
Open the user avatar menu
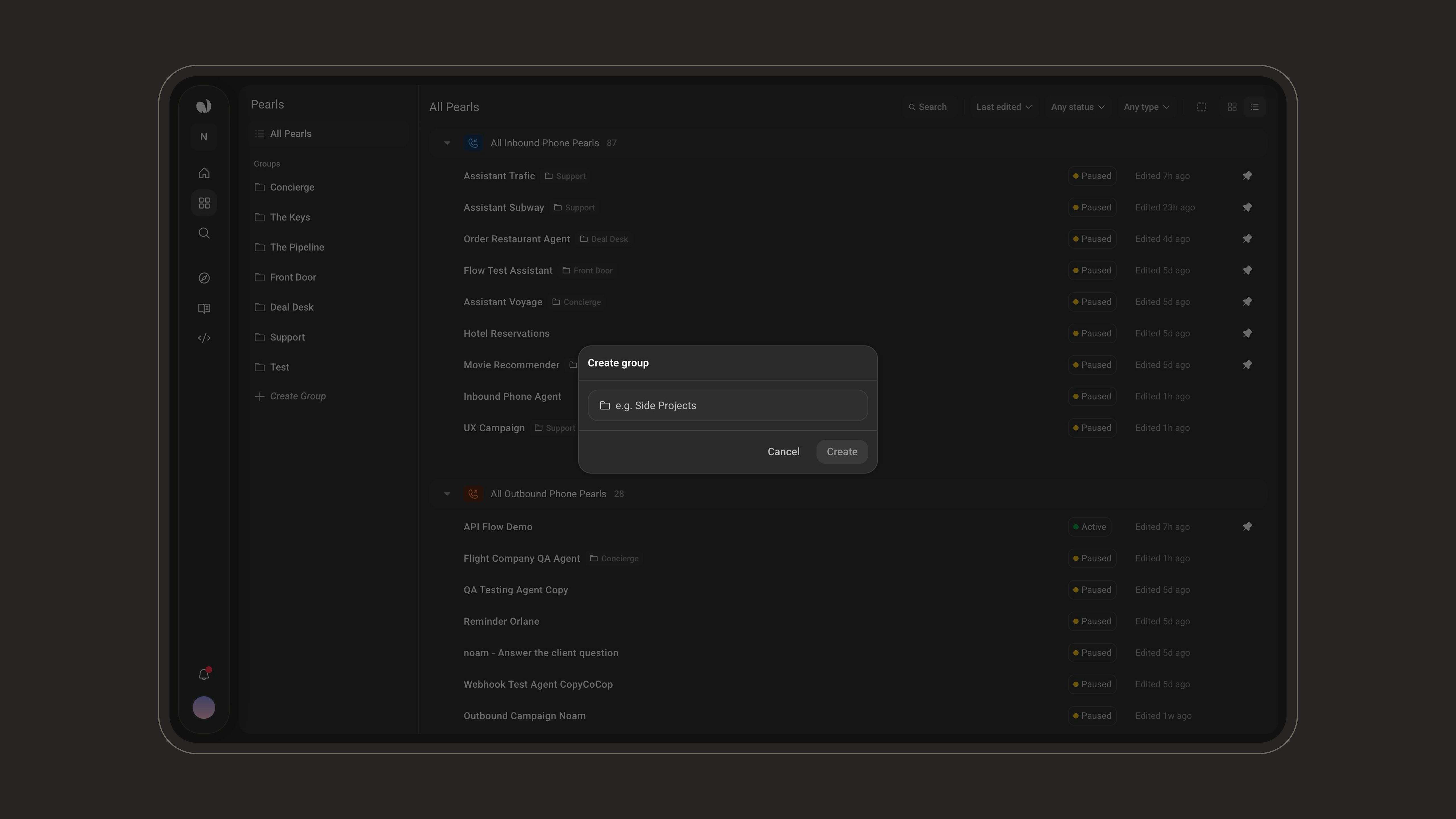point(204,708)
